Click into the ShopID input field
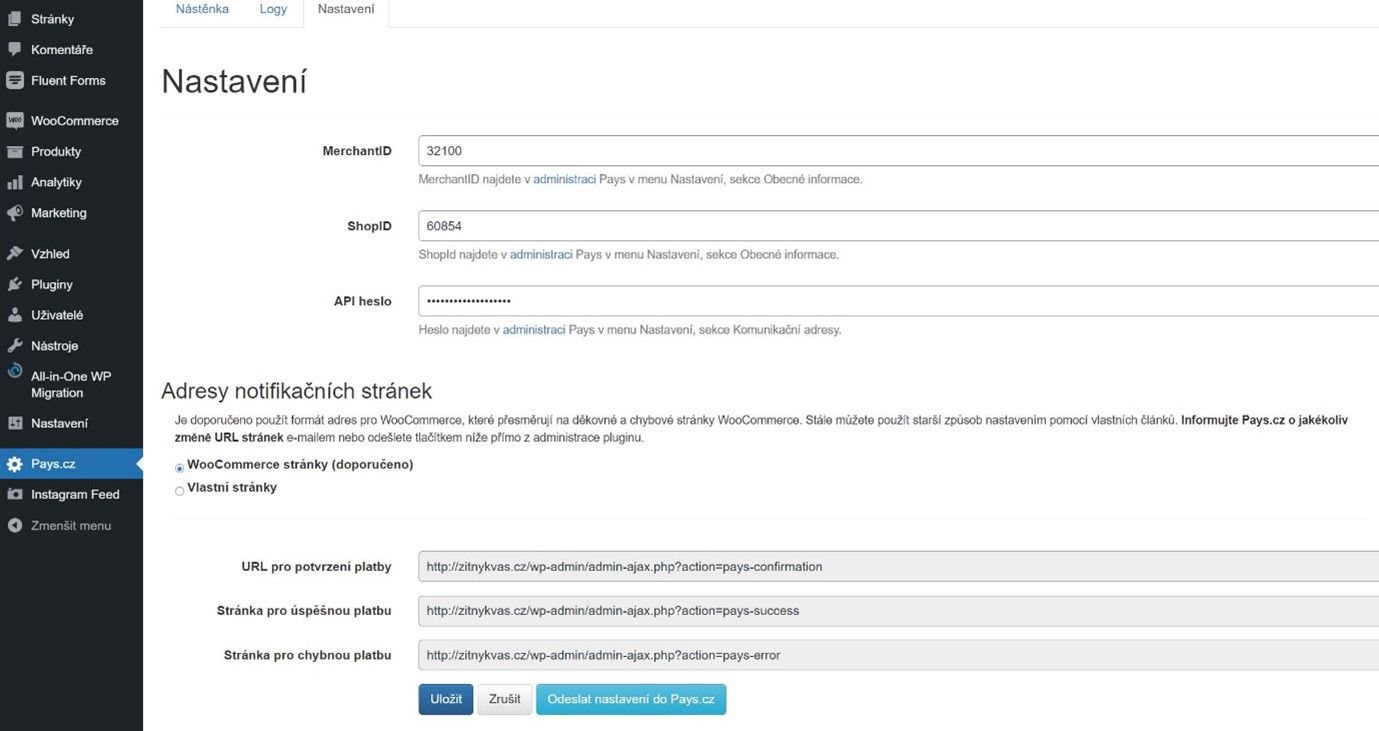 click(x=897, y=226)
